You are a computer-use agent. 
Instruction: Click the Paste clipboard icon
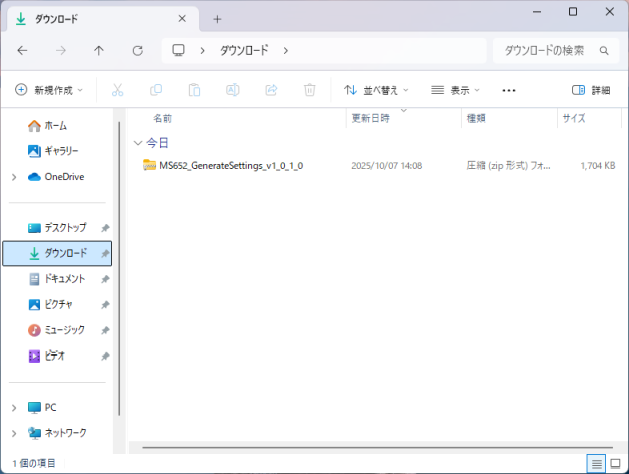[x=194, y=90]
